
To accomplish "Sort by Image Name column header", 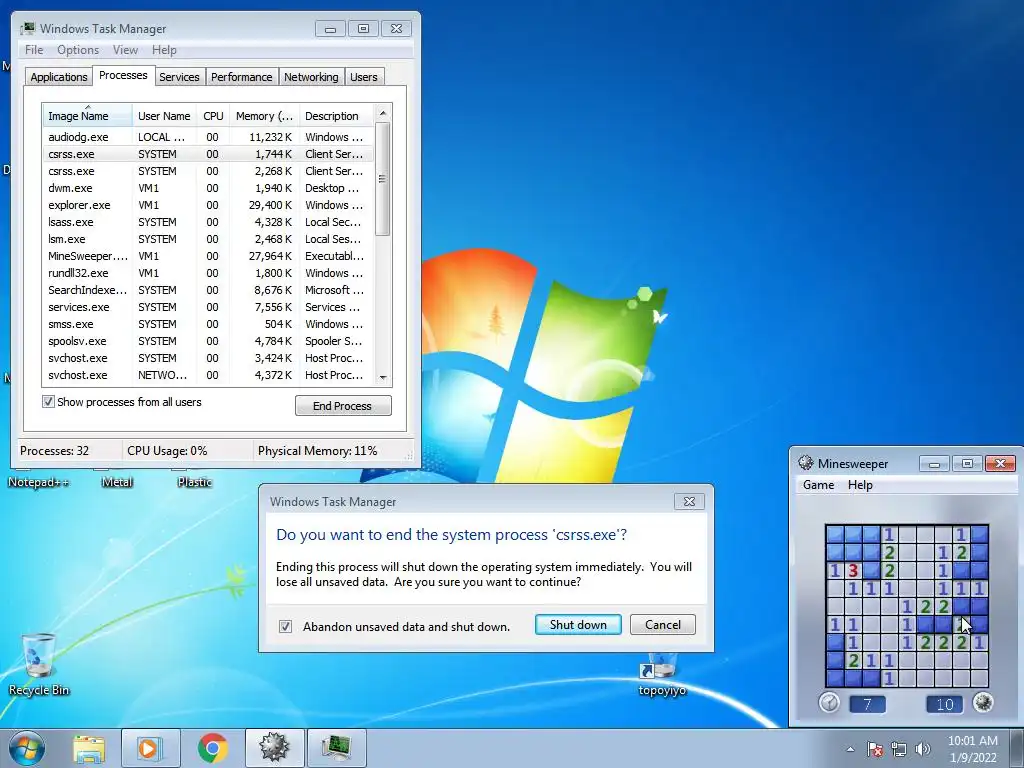I will point(88,116).
